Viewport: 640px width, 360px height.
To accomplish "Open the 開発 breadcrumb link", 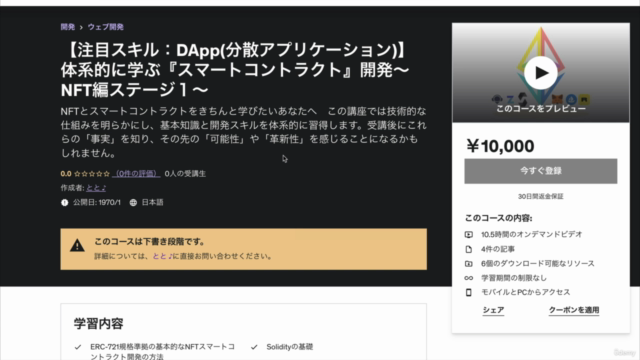I will click(x=68, y=27).
